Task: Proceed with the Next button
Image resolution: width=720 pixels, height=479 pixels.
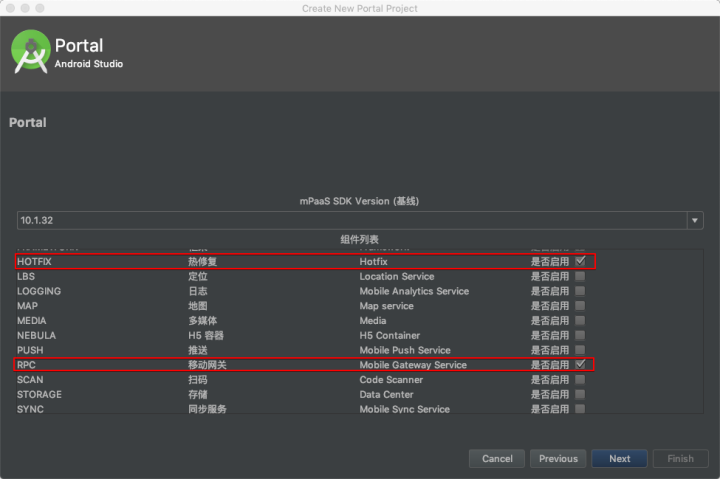Action: (619, 458)
